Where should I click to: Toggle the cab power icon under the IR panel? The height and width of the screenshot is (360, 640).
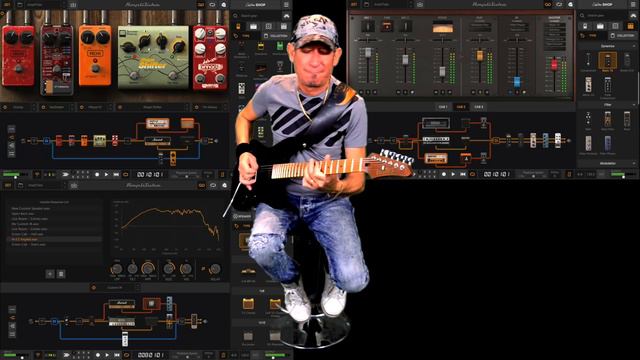93,288
